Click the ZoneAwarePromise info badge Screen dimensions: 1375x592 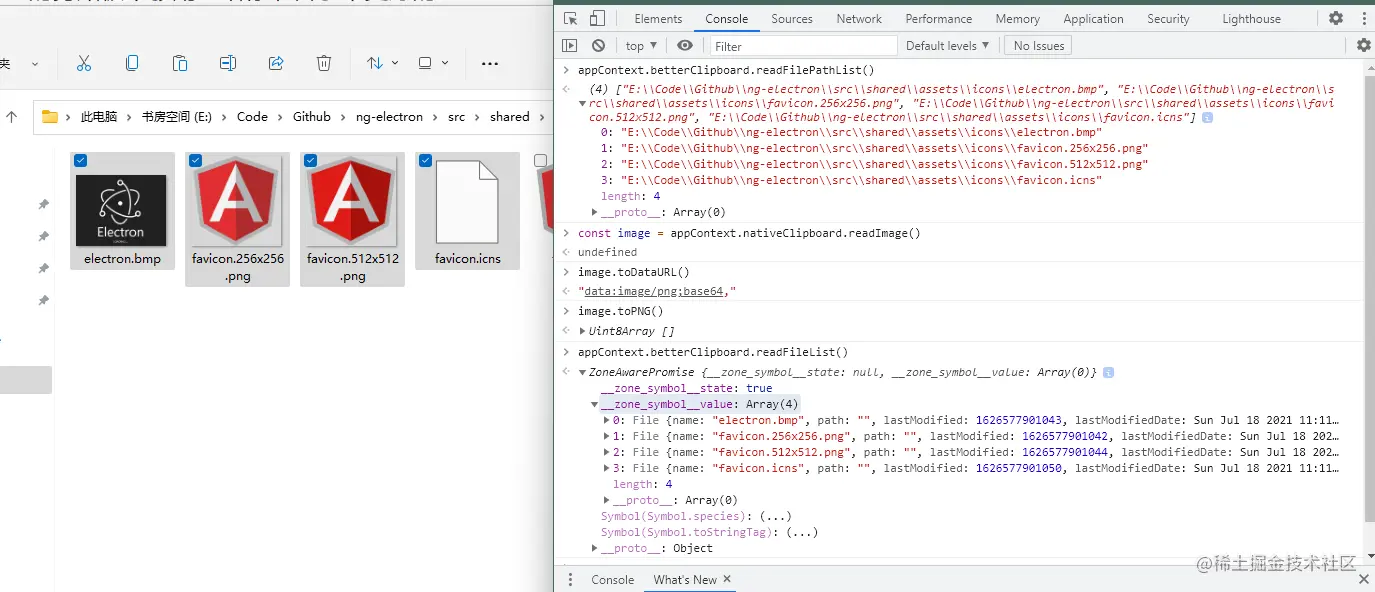pos(1109,373)
